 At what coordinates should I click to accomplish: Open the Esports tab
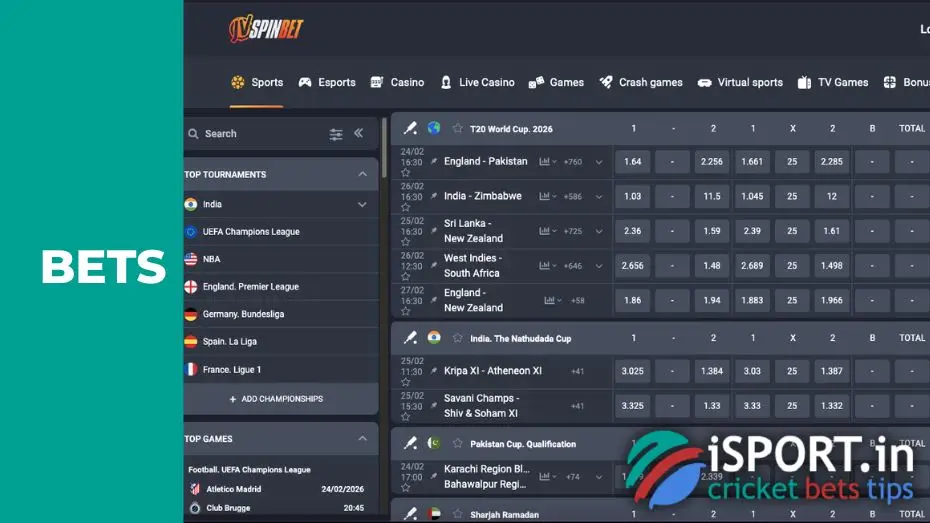point(327,82)
